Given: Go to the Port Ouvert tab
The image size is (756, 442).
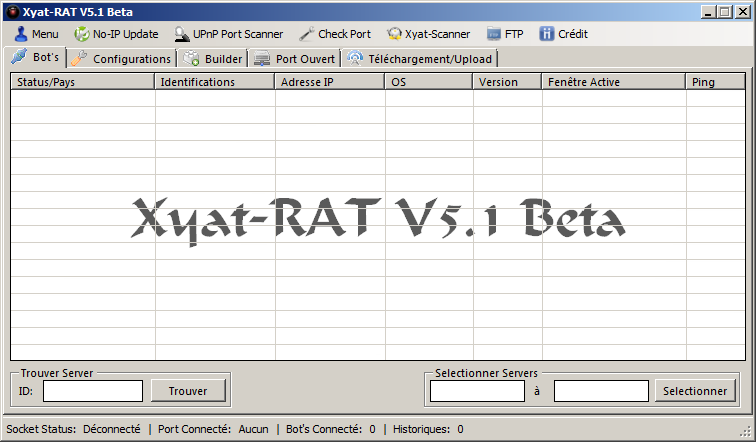Looking at the screenshot, I should tap(295, 59).
